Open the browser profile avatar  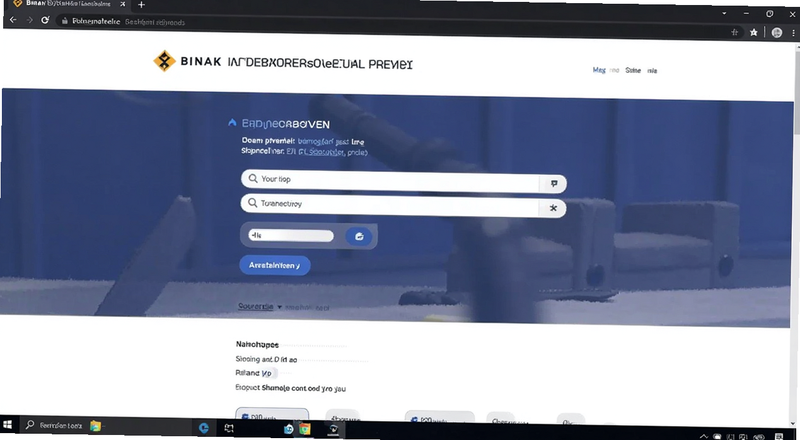coord(777,33)
